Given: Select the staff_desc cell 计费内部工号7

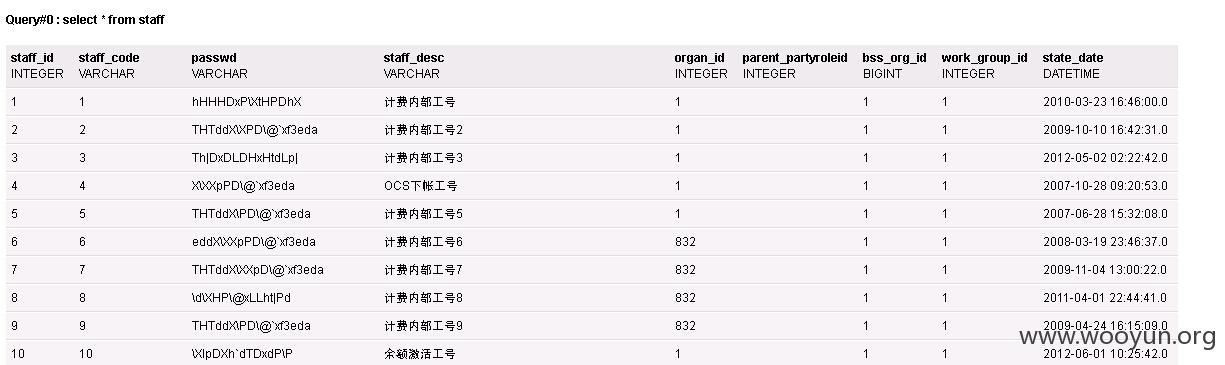Looking at the screenshot, I should click(x=423, y=270).
